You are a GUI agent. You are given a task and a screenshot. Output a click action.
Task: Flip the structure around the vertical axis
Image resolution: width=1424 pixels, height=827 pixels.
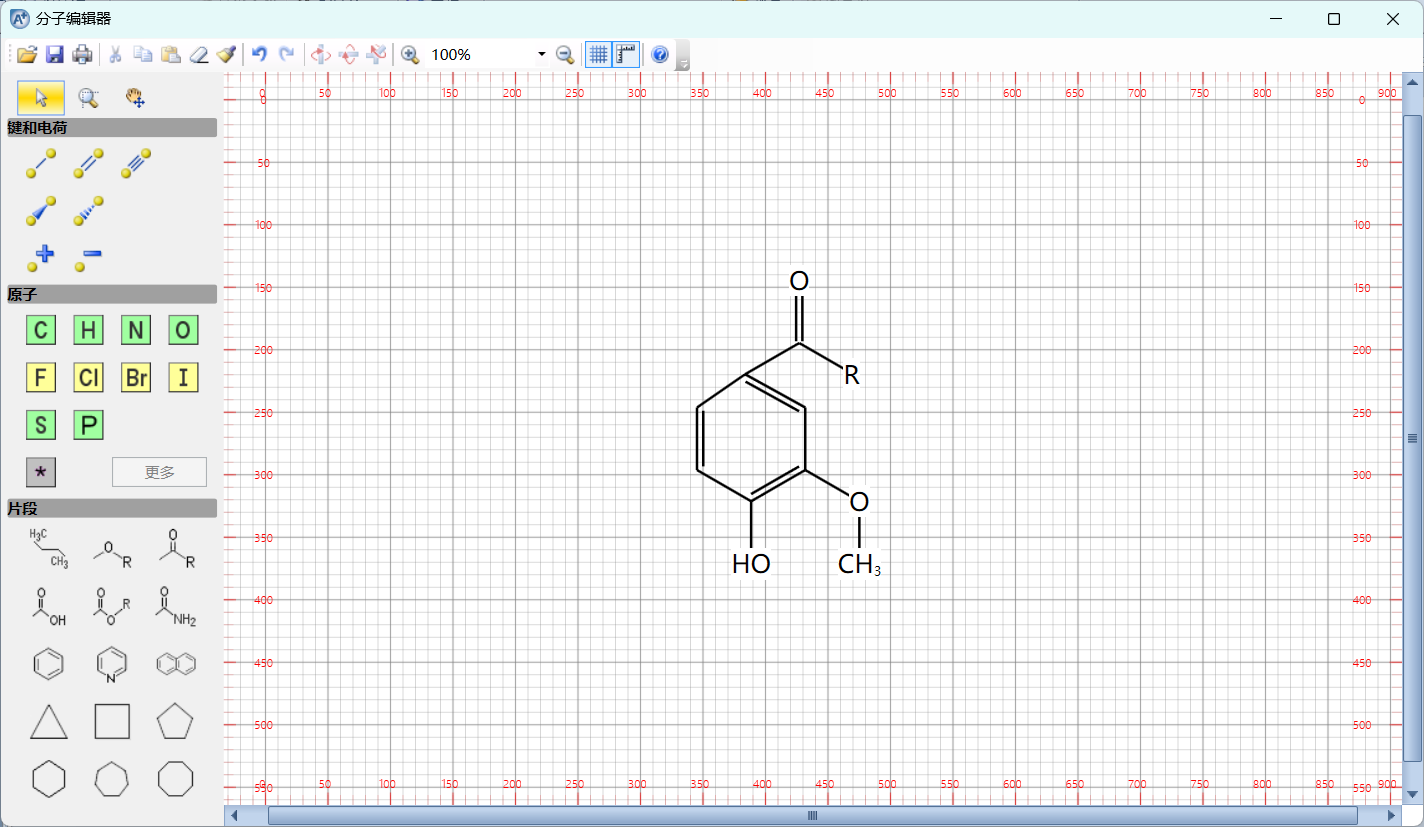(321, 55)
